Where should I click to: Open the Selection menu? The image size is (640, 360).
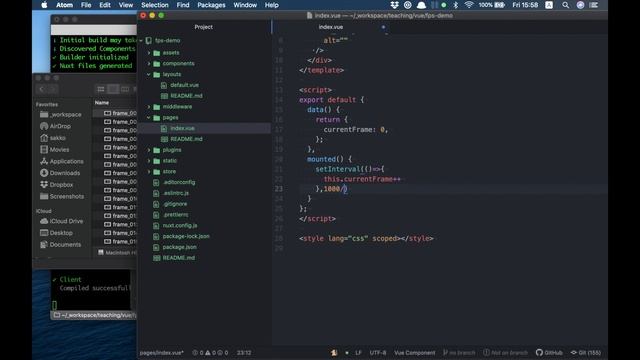pos(155,5)
